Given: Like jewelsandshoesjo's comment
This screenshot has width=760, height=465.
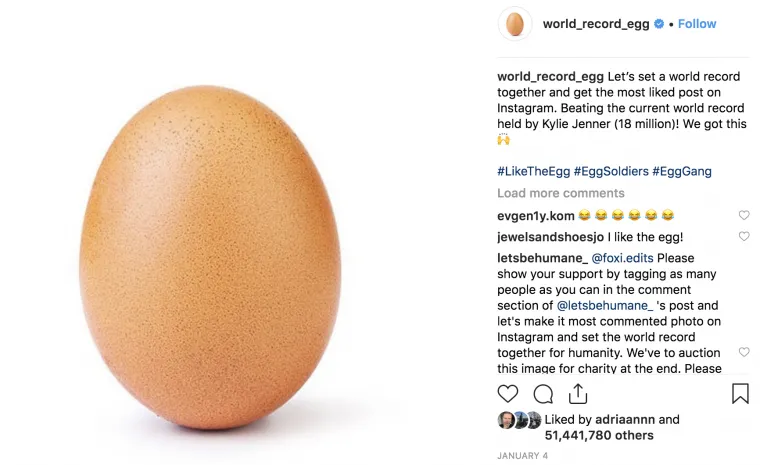Looking at the screenshot, I should [x=744, y=237].
